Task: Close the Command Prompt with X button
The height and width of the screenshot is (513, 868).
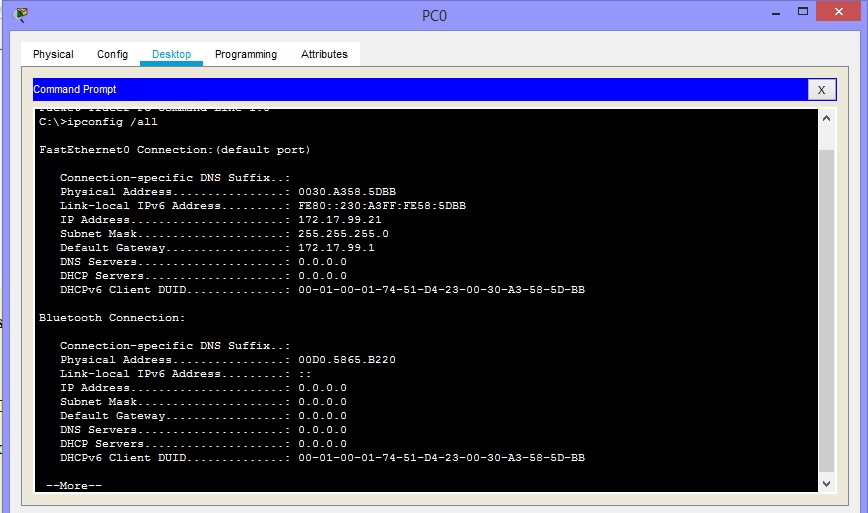Action: click(821, 90)
